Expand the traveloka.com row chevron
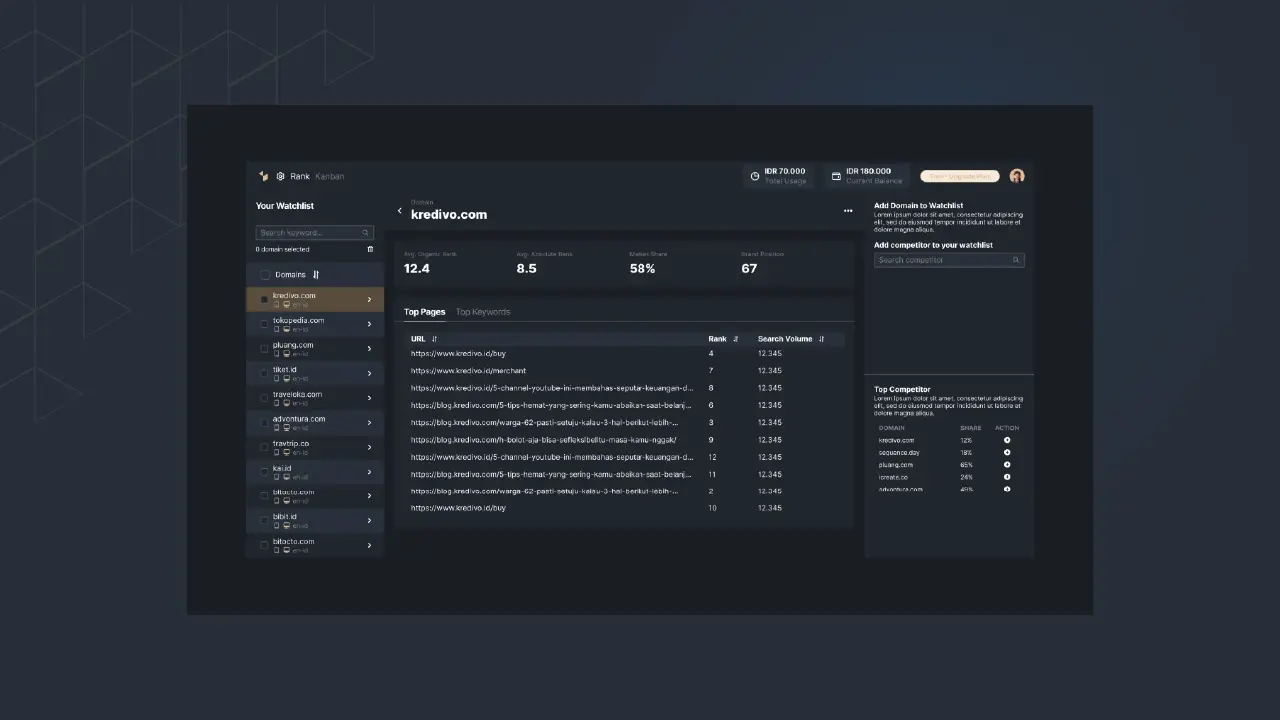This screenshot has width=1280, height=720. [x=369, y=398]
